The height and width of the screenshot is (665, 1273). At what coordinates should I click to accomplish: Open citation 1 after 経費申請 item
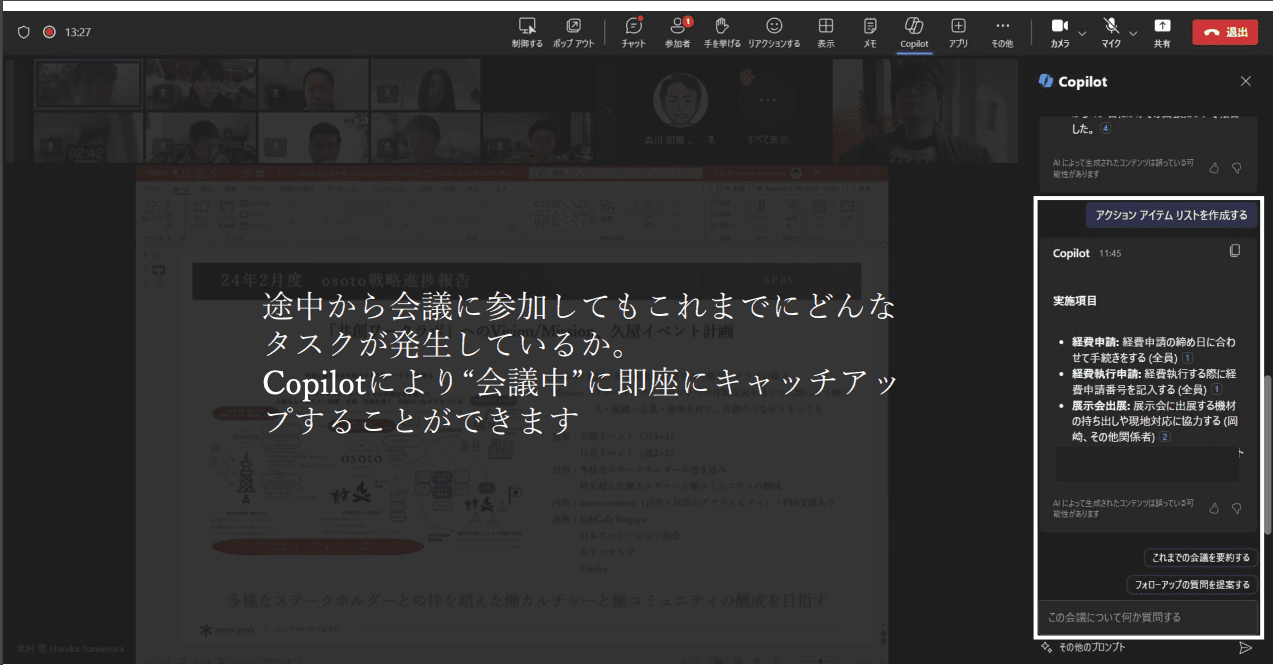1187,358
